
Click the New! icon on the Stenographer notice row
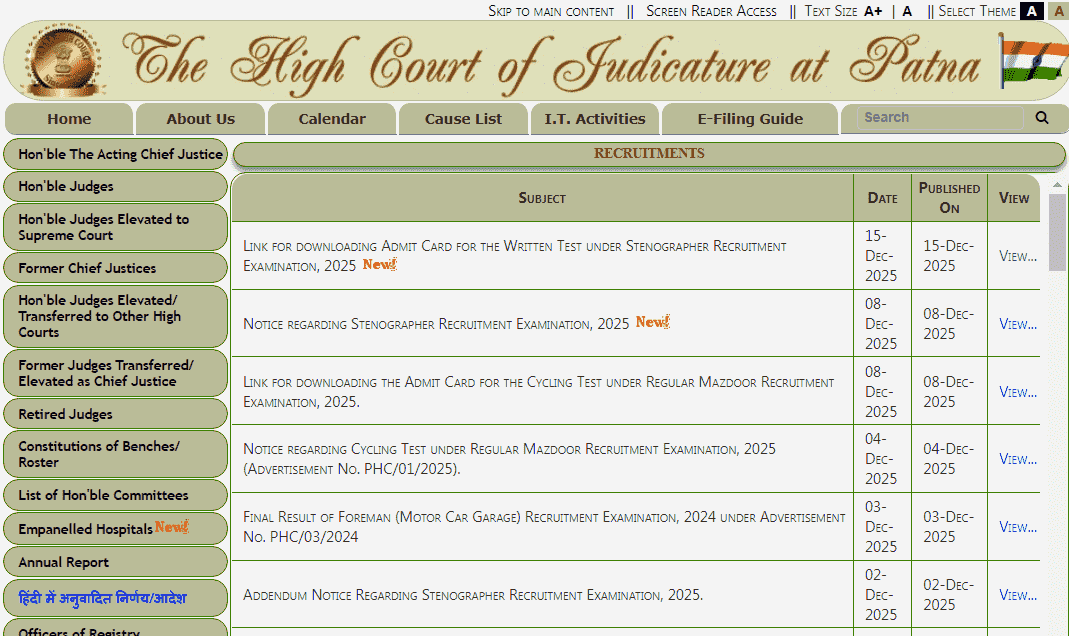652,322
